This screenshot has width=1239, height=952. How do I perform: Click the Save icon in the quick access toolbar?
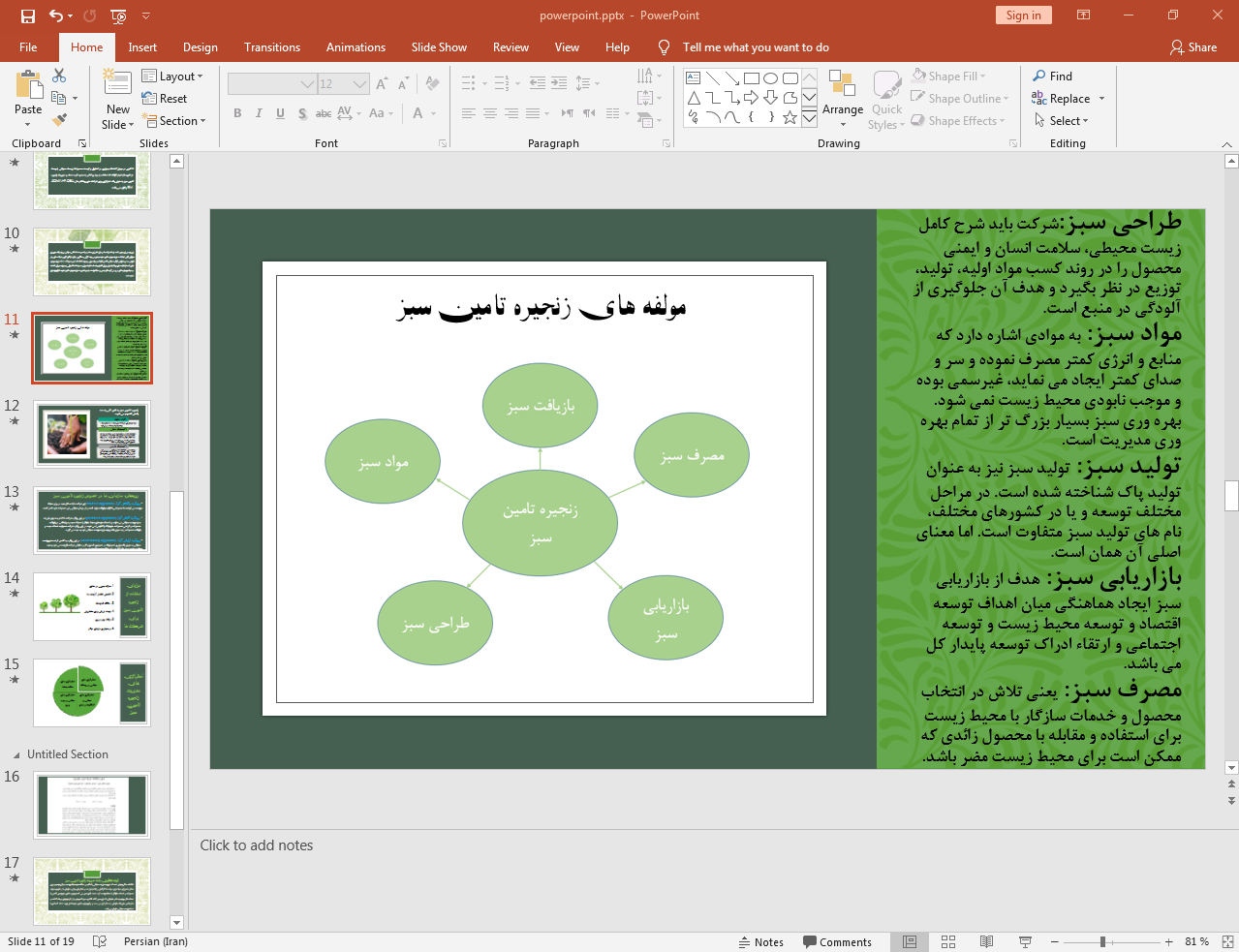point(27,15)
